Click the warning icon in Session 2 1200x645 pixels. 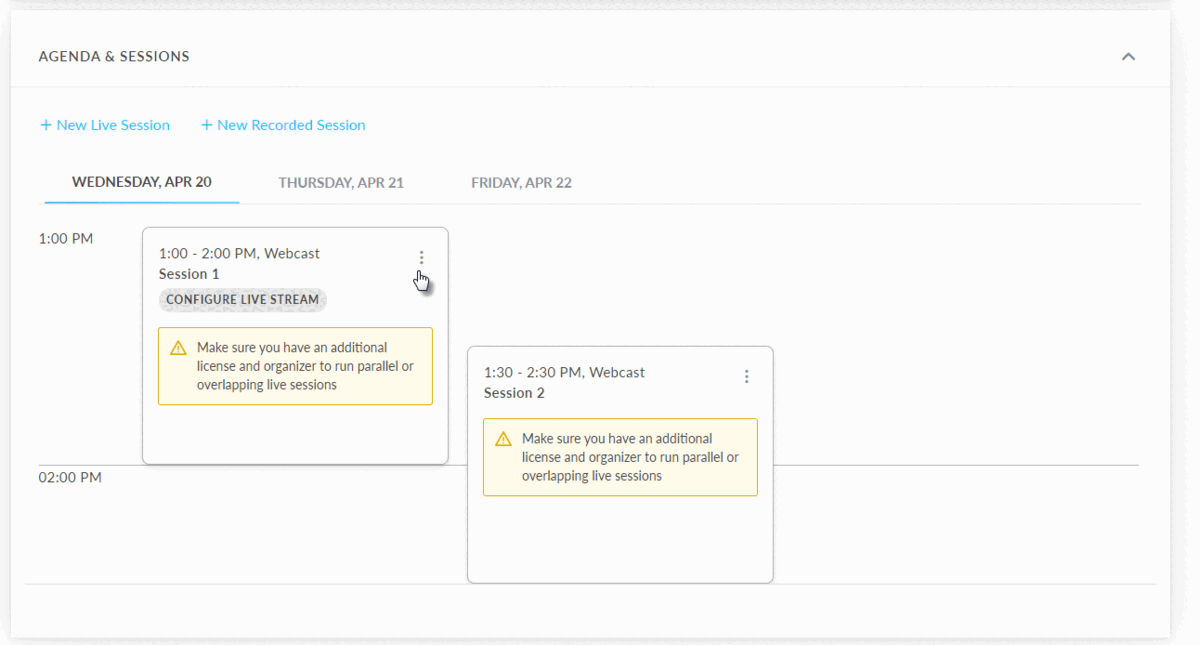click(x=503, y=439)
